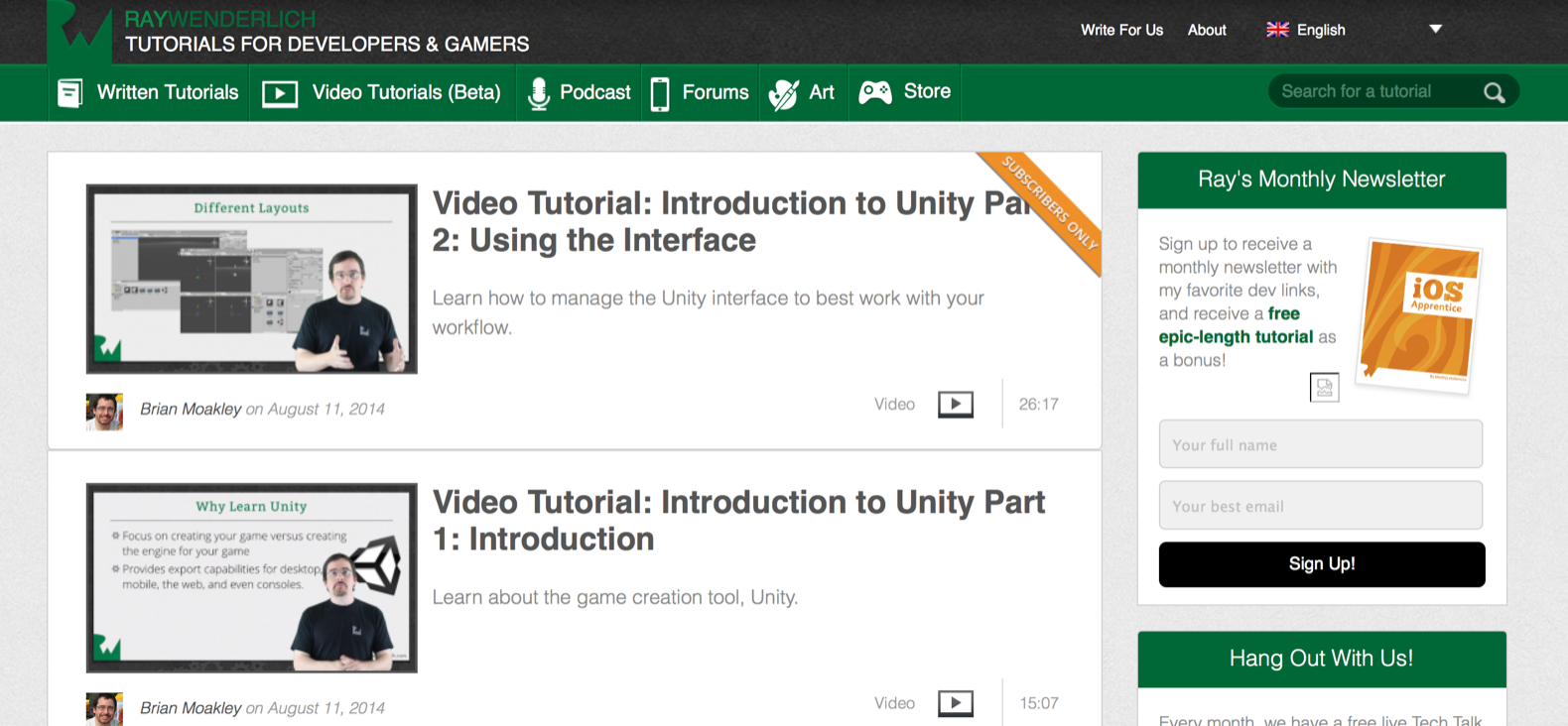This screenshot has width=1568, height=726.
Task: Click the Hang Out With Us! header
Action: pyautogui.click(x=1322, y=659)
